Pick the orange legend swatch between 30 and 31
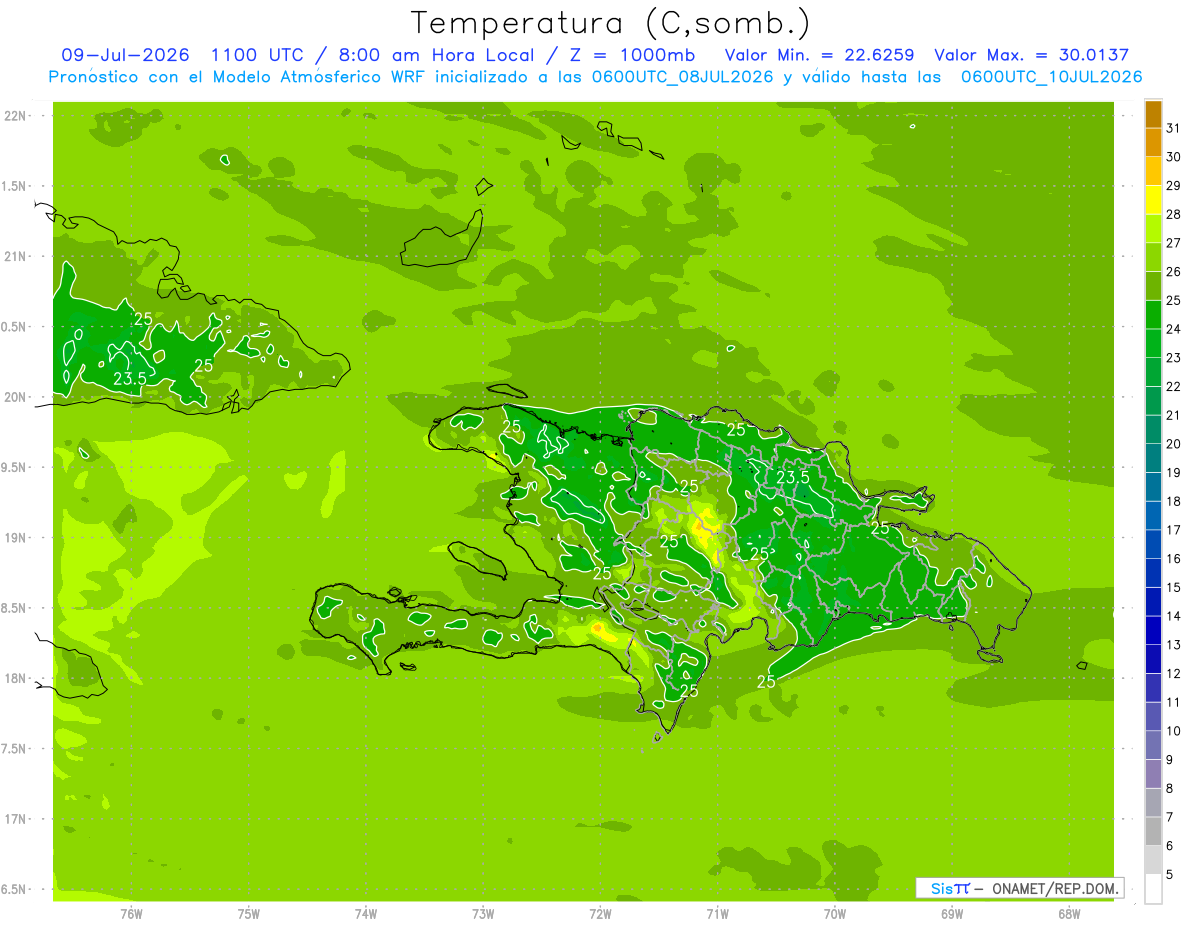1200x927 pixels. 1154,142
